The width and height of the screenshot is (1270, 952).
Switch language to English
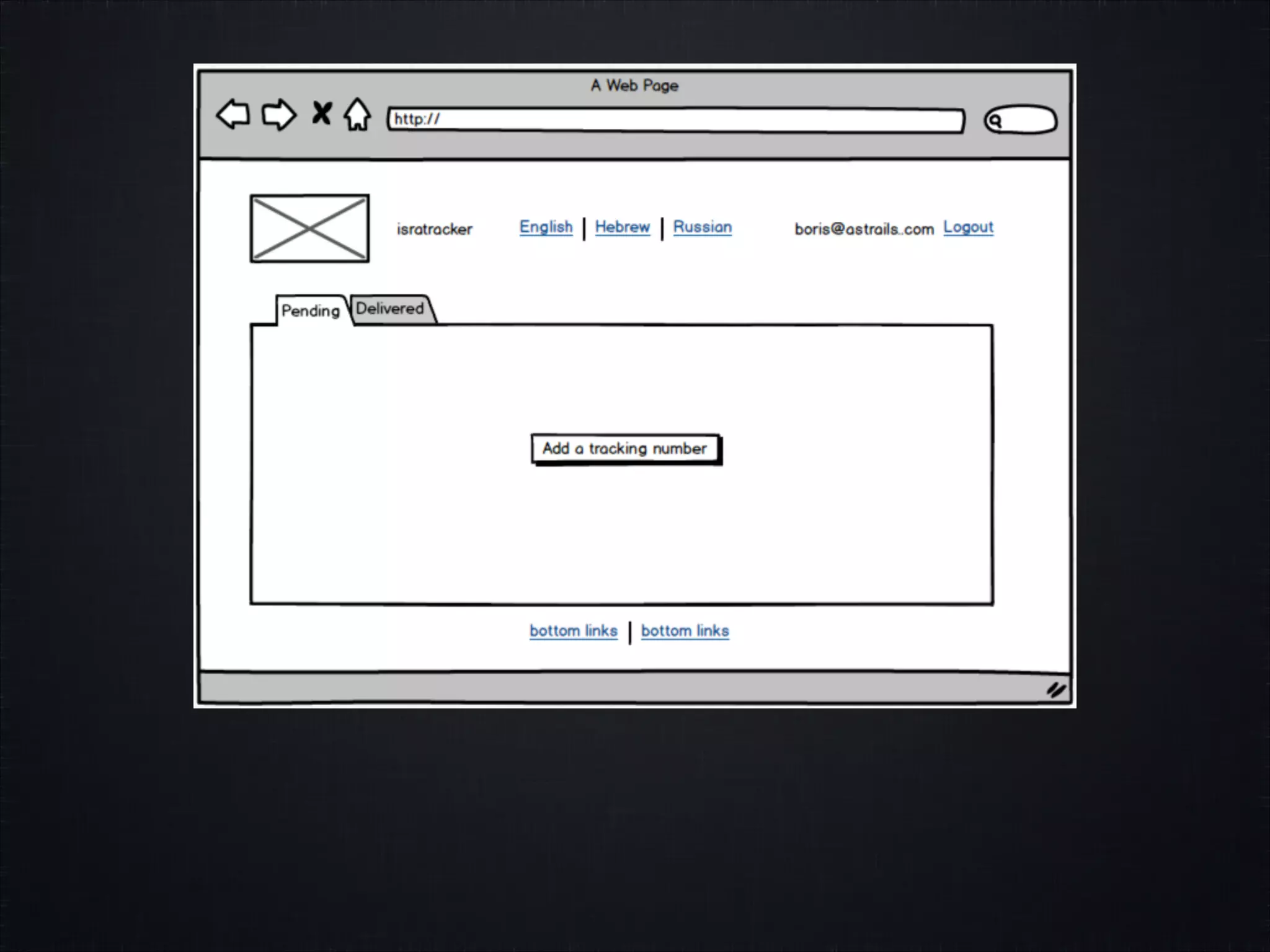point(546,227)
